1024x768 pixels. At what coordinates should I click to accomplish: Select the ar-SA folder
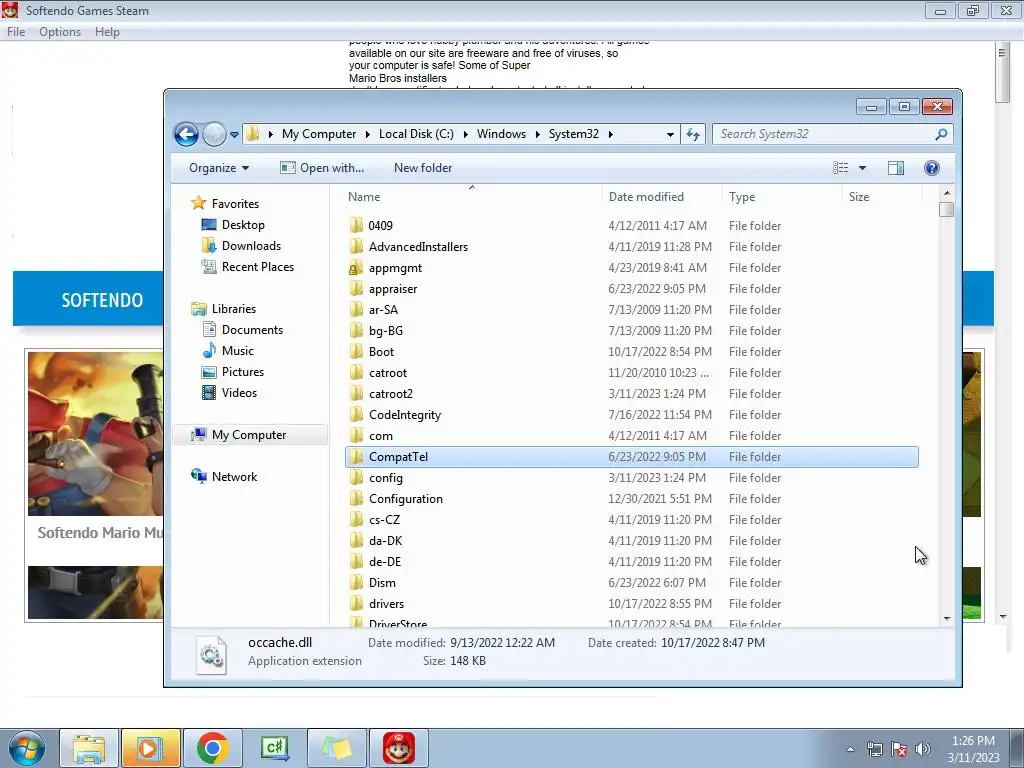tap(632, 310)
